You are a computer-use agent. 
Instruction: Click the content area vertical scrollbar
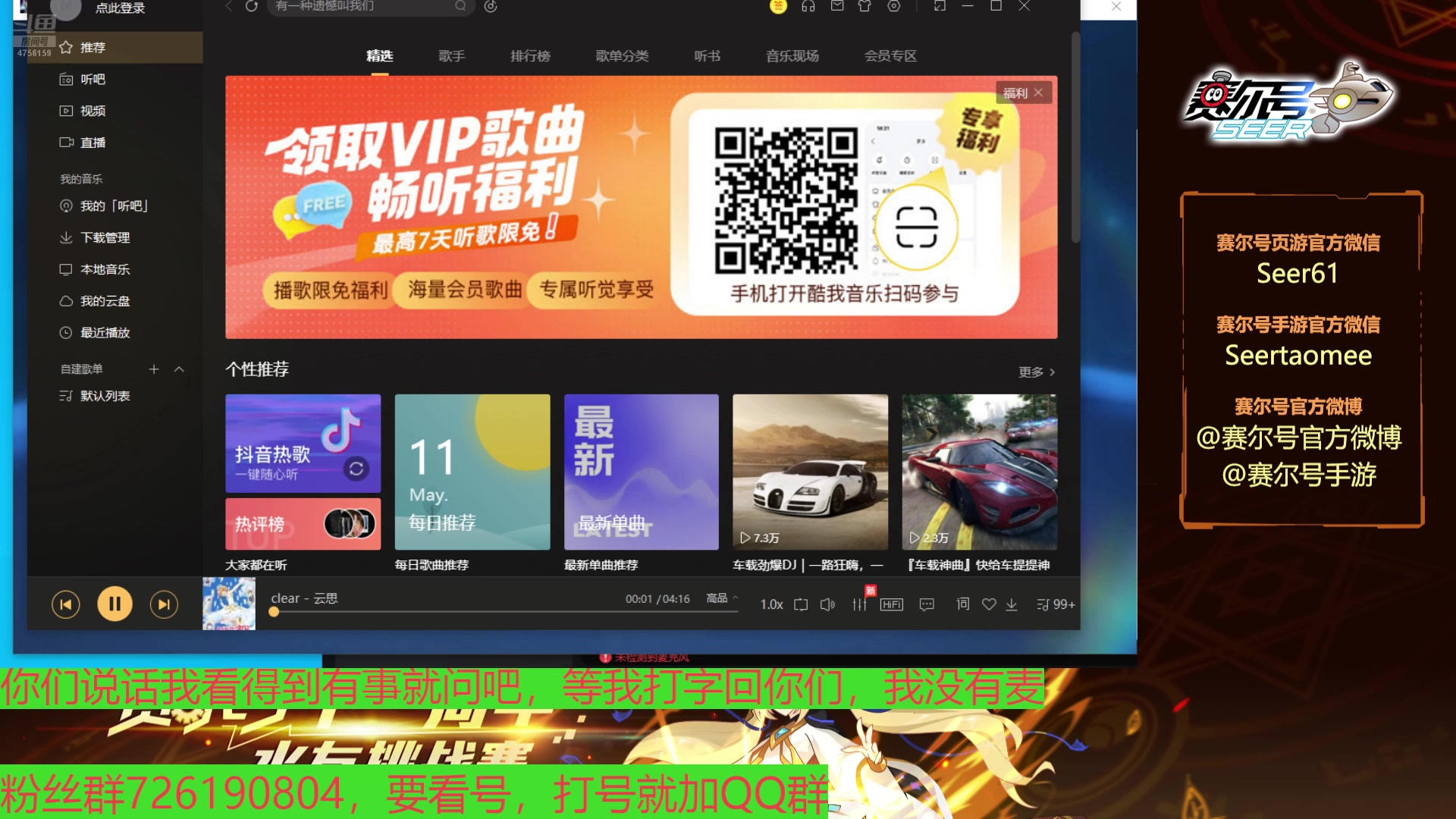(x=1075, y=138)
